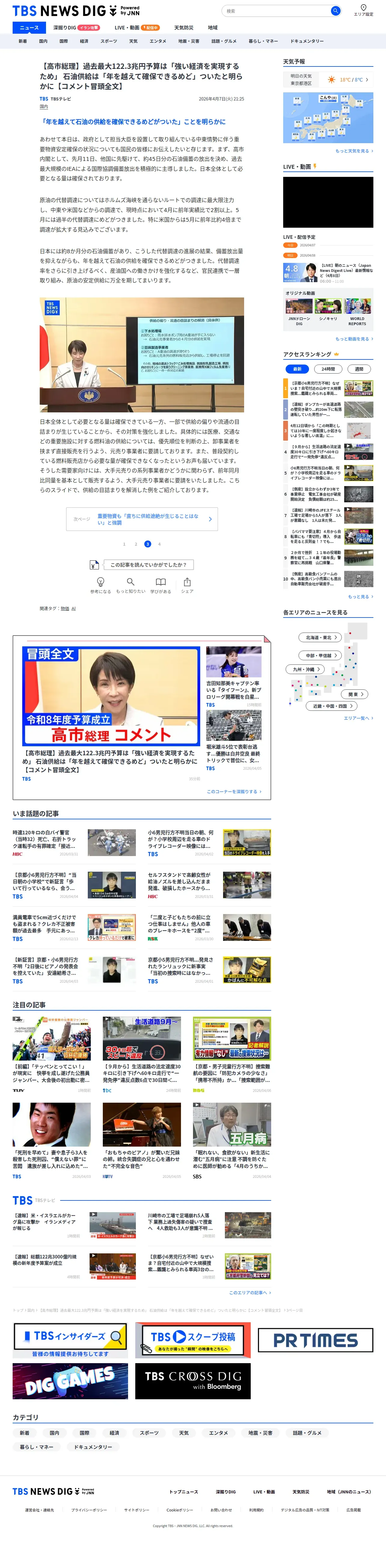Open the 天気防災 tab

(184, 27)
